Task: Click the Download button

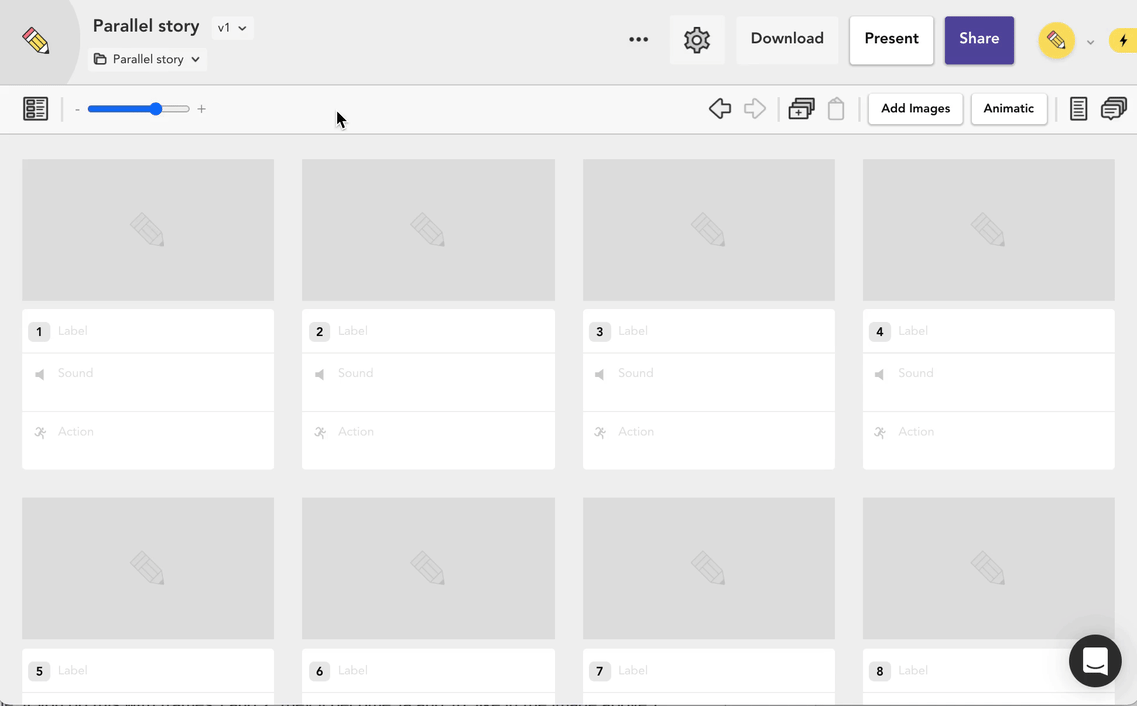Action: [x=787, y=39]
